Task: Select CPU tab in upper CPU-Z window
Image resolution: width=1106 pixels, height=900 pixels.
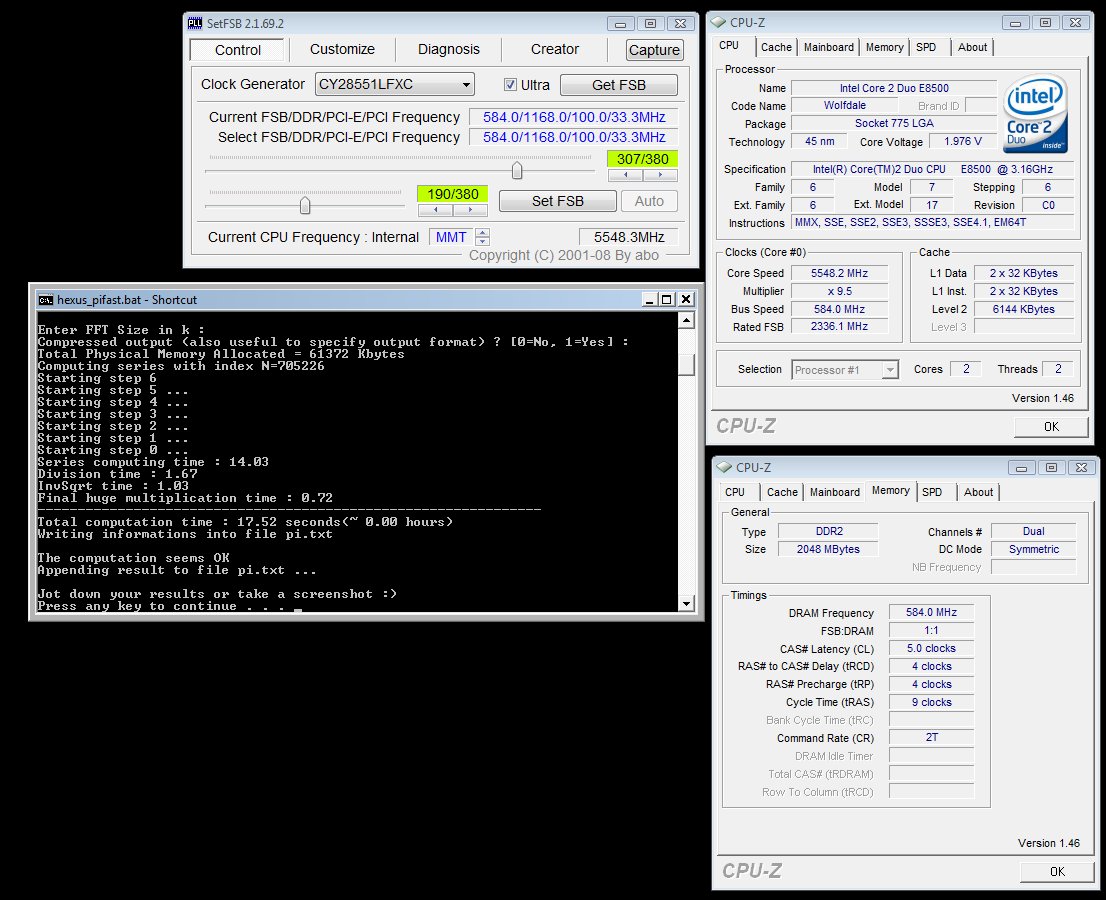Action: click(729, 45)
